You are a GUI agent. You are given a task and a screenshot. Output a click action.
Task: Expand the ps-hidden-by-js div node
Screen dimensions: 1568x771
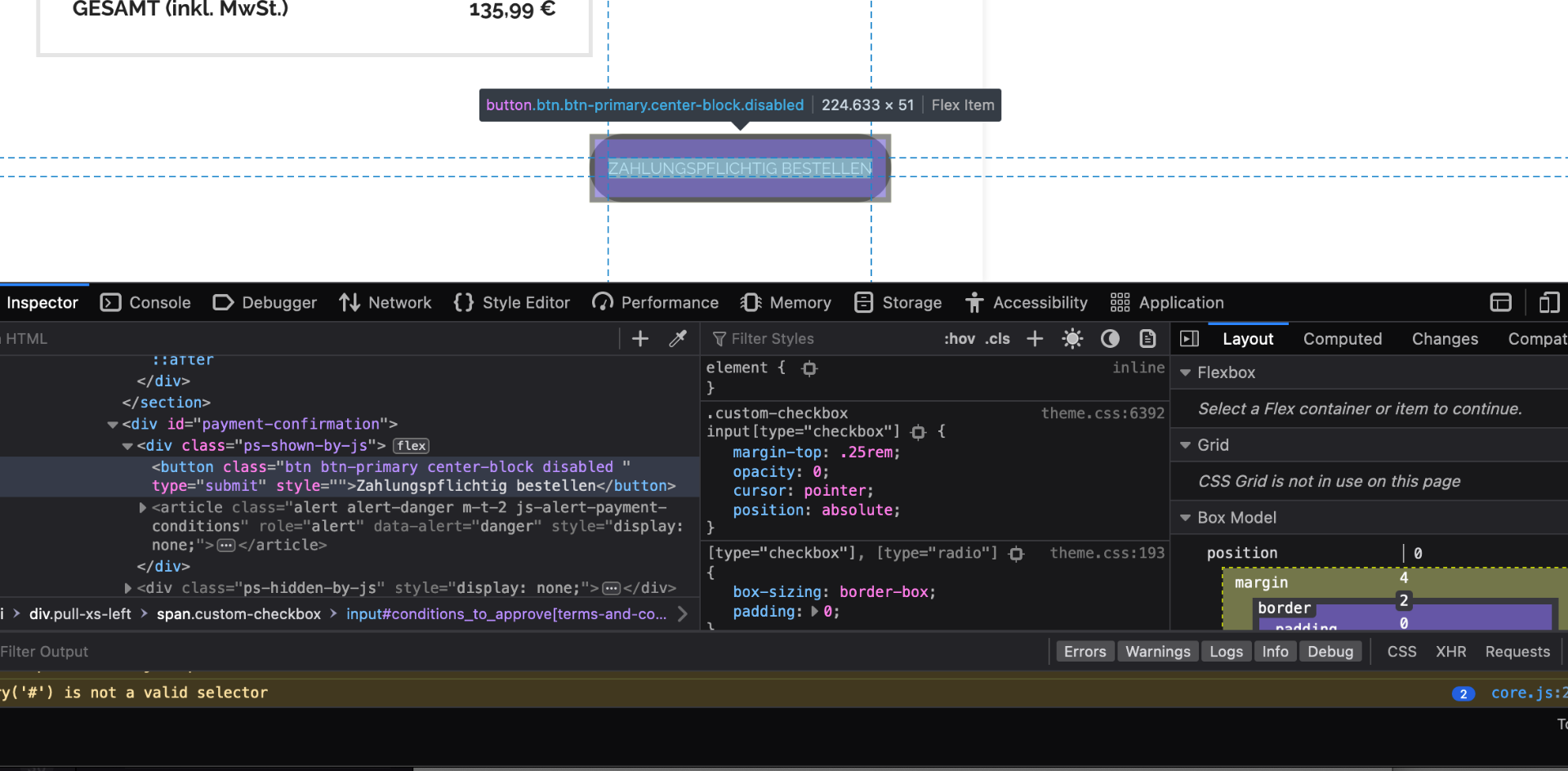click(x=128, y=588)
